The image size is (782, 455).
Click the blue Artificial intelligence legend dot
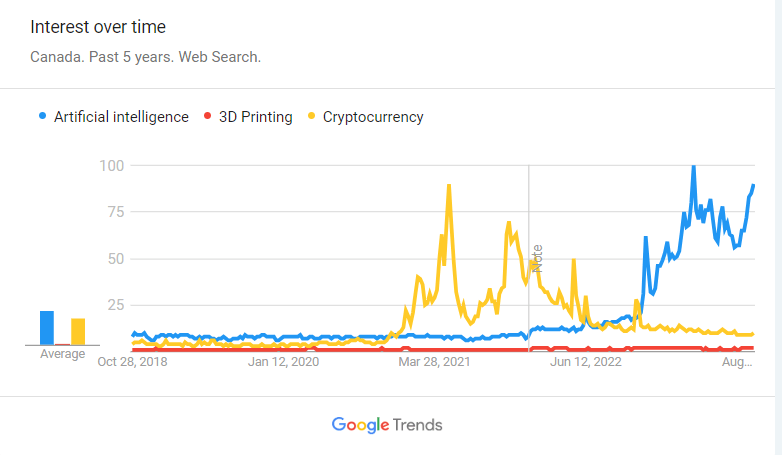(x=41, y=117)
